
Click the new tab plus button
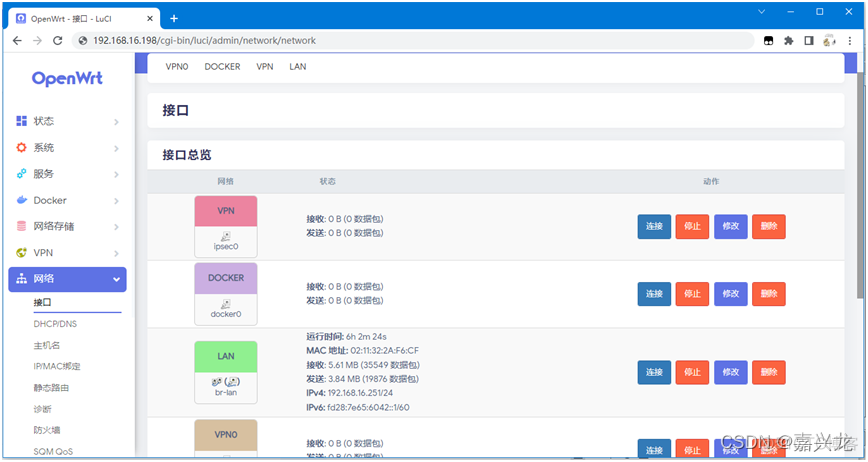[x=174, y=18]
